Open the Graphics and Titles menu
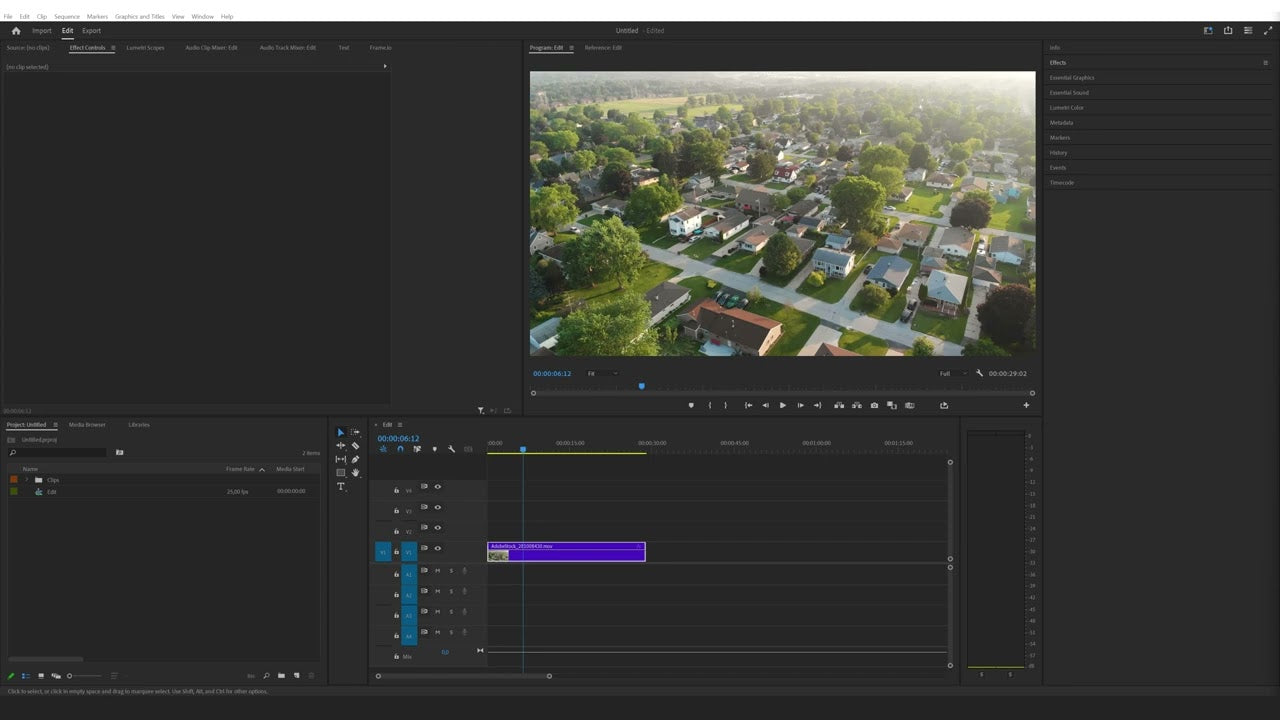1280x720 pixels. pos(140,16)
